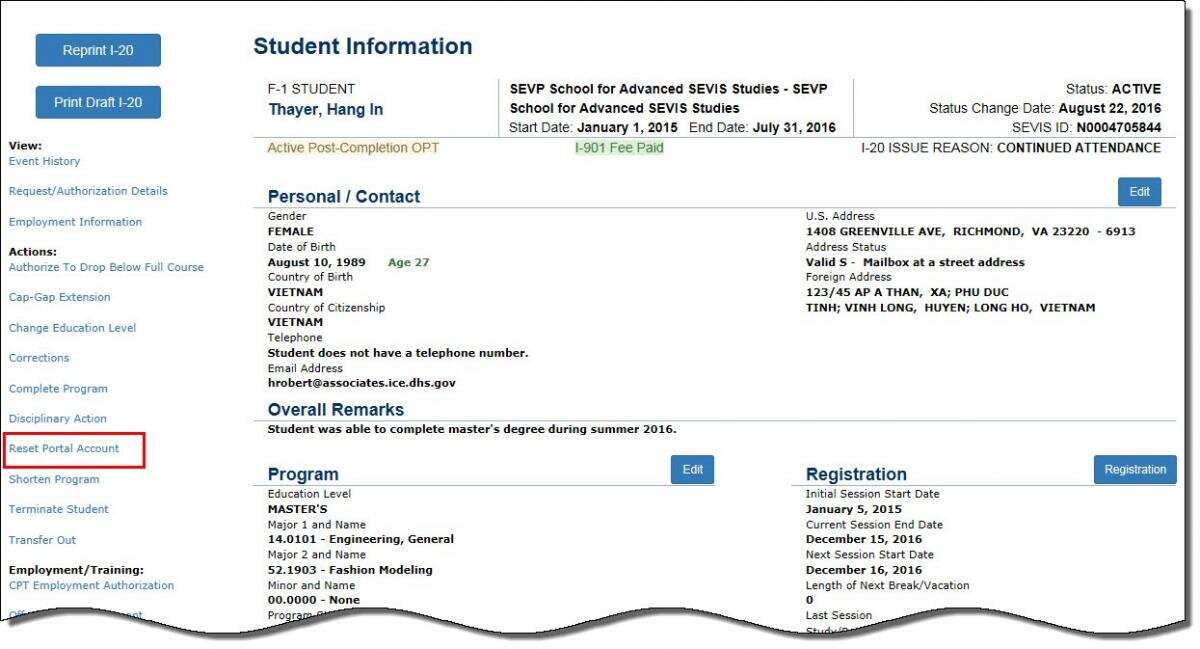Image resolution: width=1200 pixels, height=649 pixels.
Task: Edit the Program section
Action: point(692,470)
